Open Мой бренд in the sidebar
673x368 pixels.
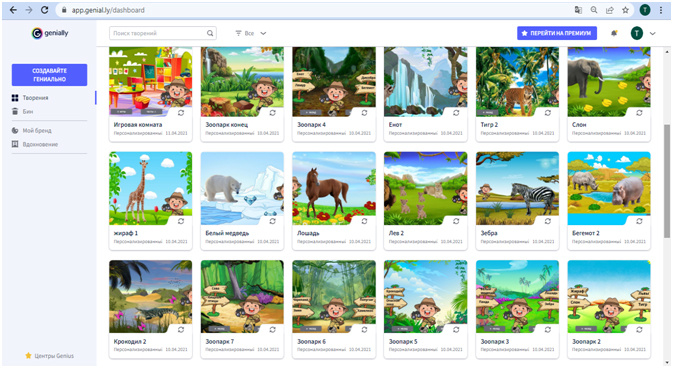tap(32, 131)
